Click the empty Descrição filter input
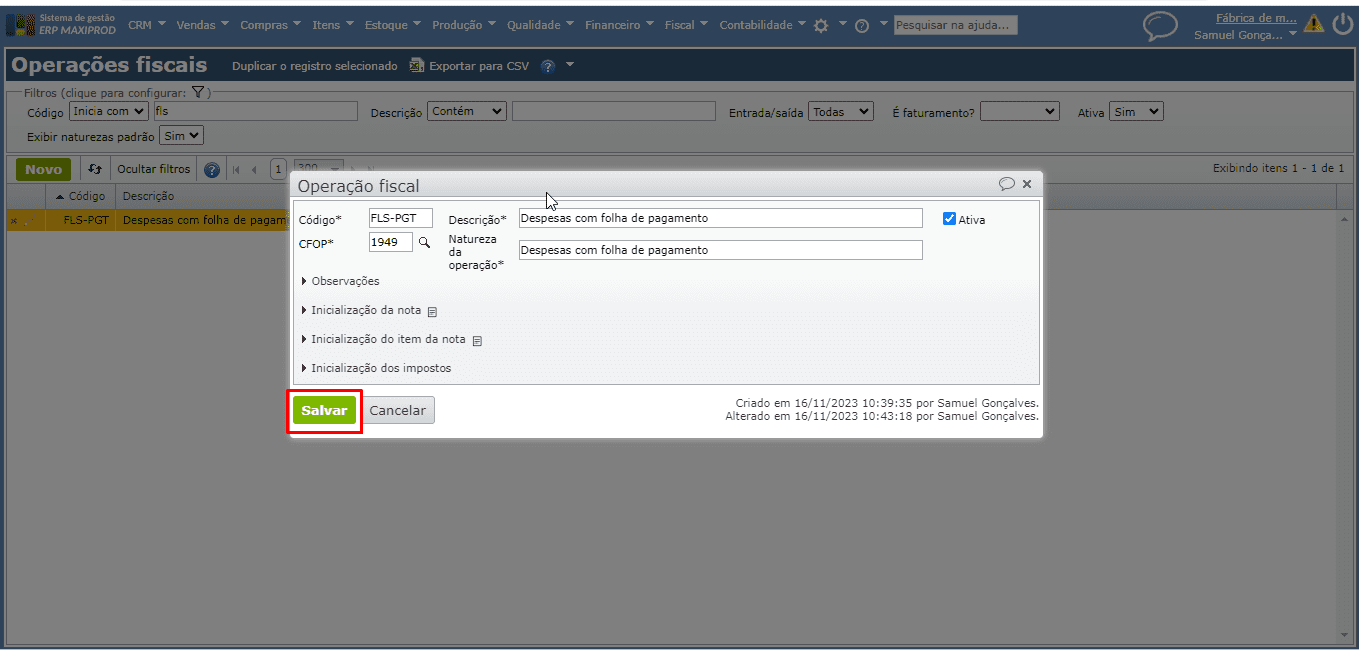This screenshot has height=650, width=1359. click(614, 111)
